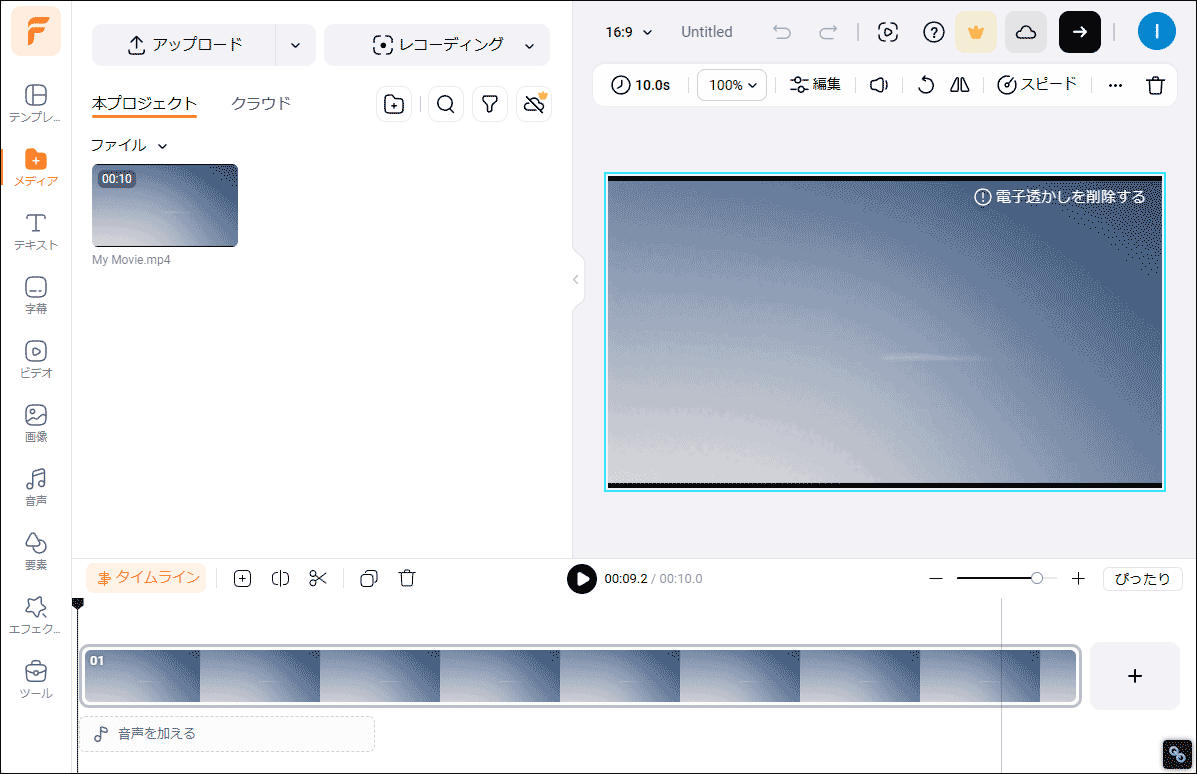Zoom in the timeline with plus

coord(1078,579)
